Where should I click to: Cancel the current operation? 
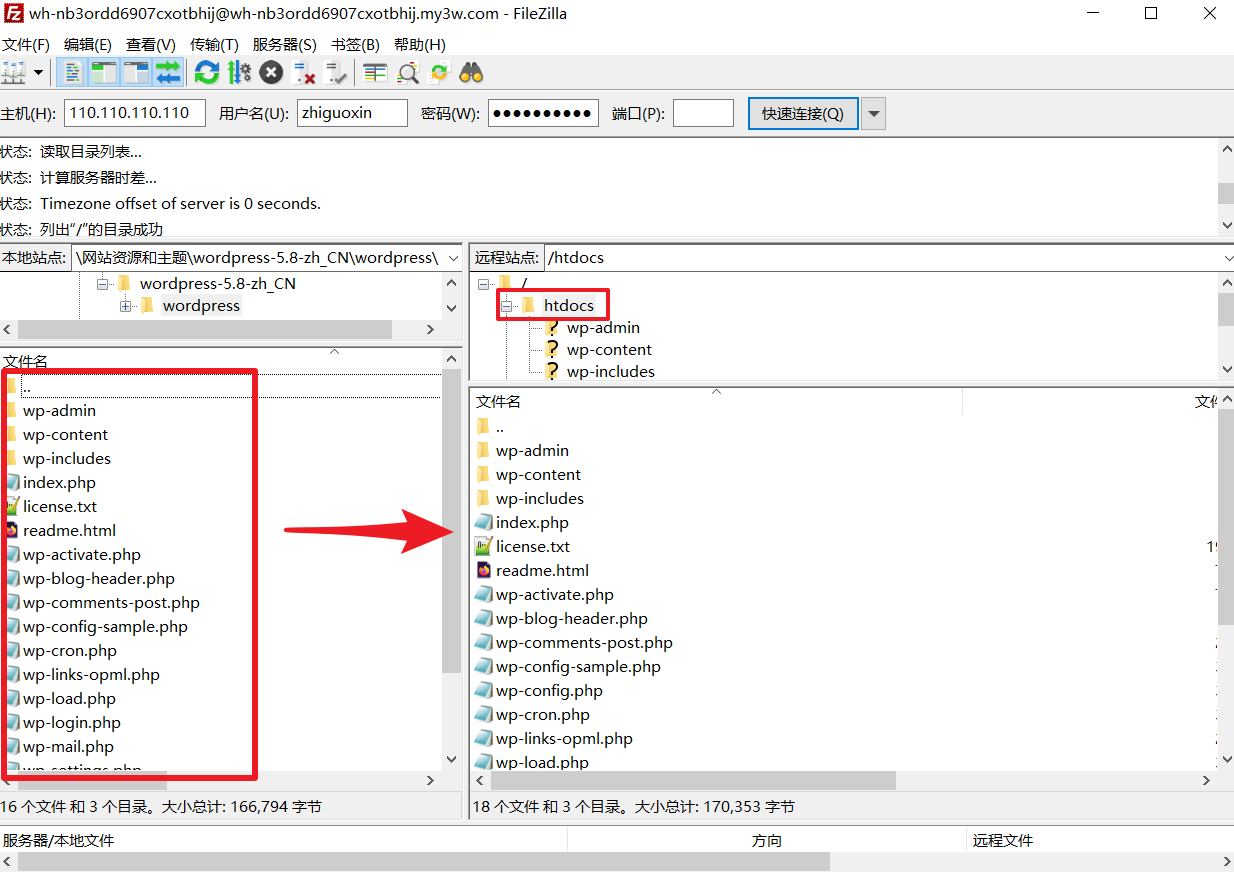[271, 72]
